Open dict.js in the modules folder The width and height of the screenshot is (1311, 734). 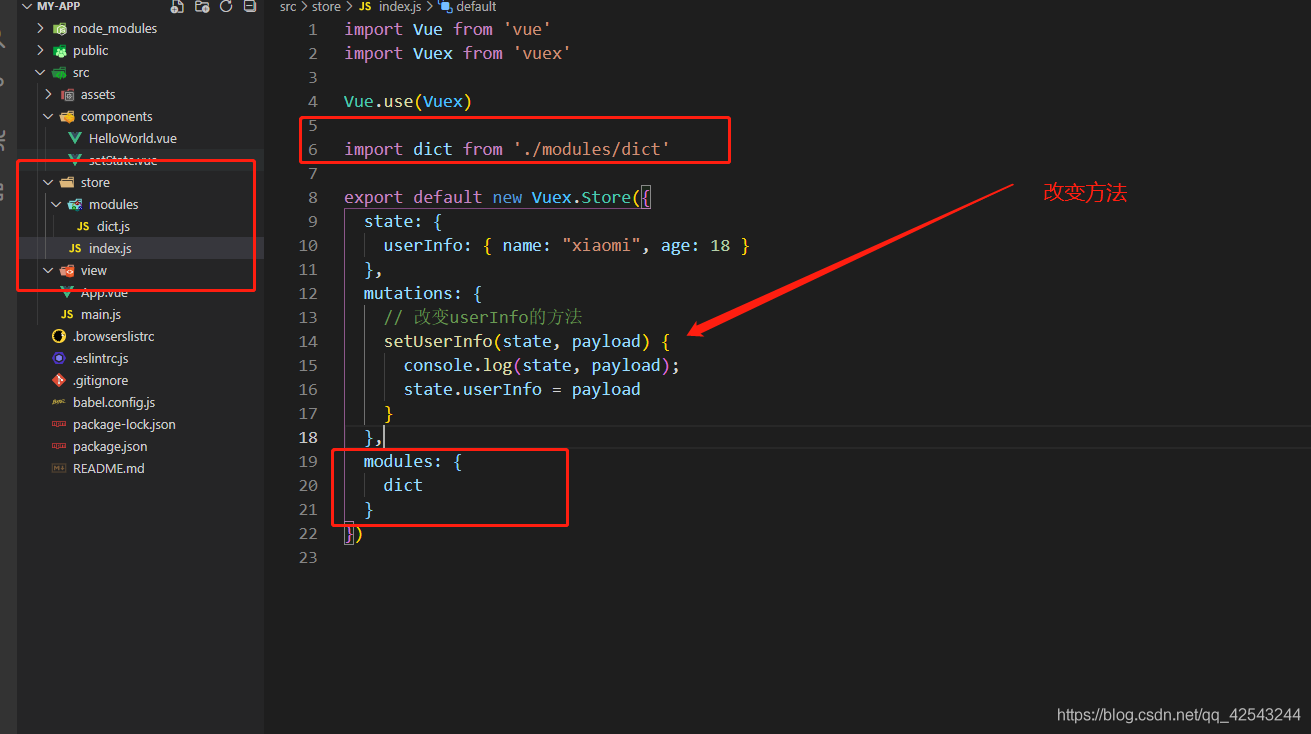[x=113, y=226]
